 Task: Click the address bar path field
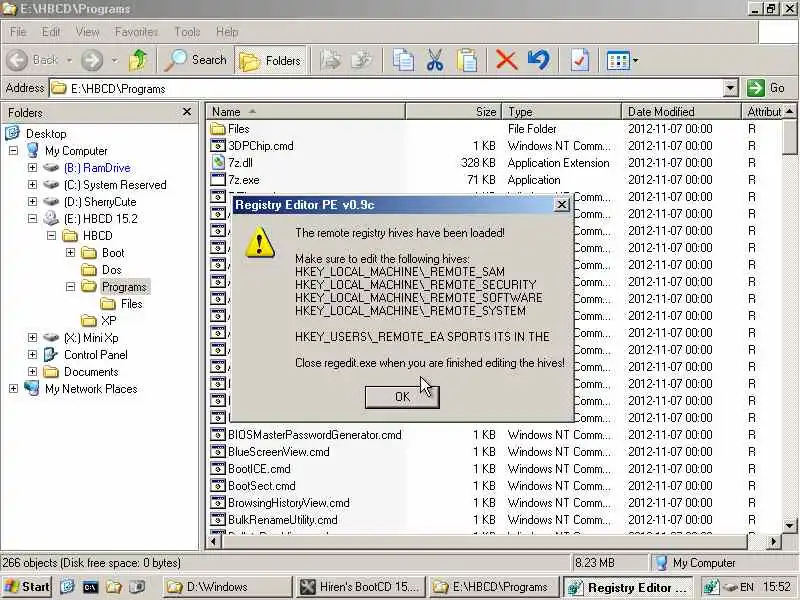[386, 88]
